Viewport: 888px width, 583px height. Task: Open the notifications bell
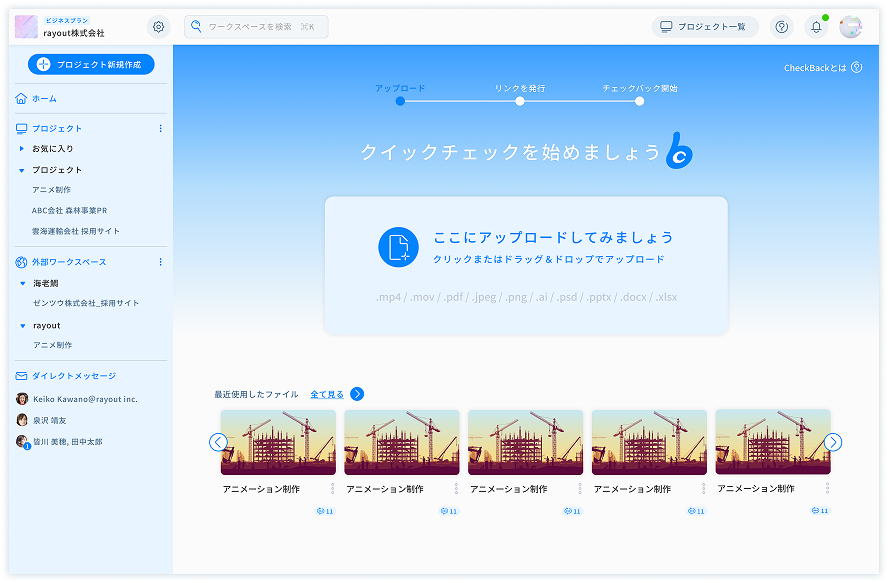tap(816, 27)
